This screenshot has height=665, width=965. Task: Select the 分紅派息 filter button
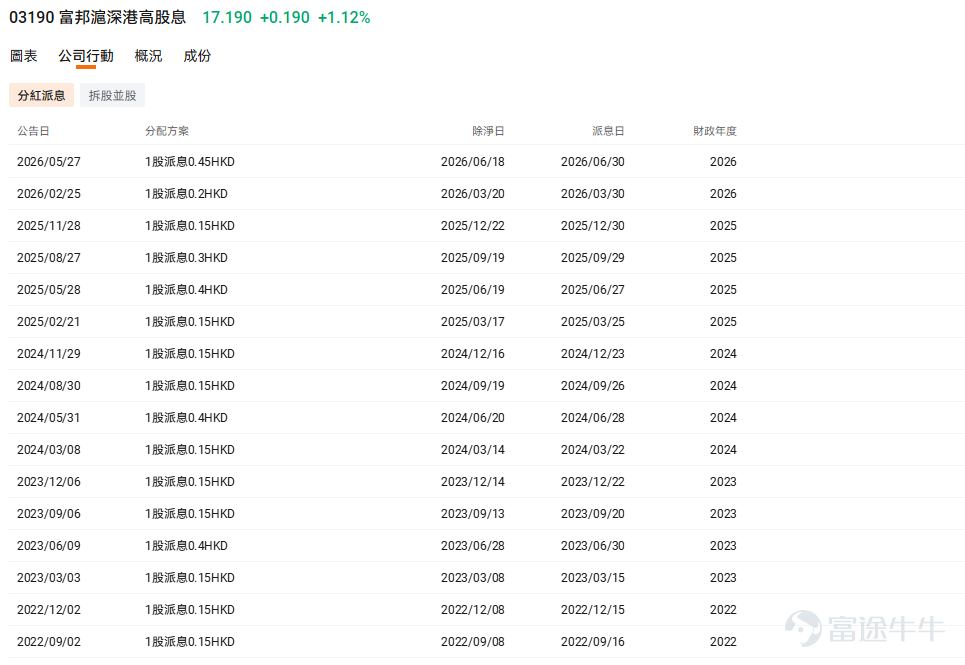tap(41, 95)
